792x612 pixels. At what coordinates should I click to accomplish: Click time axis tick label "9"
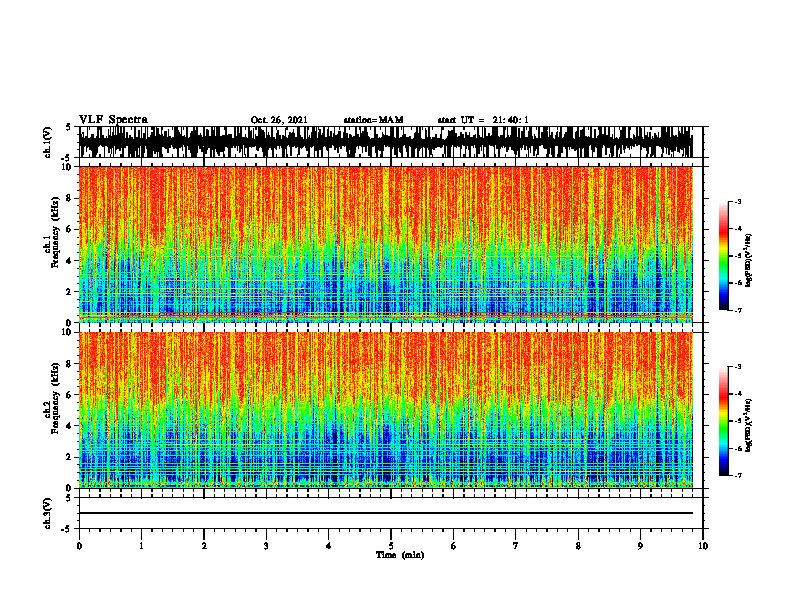640,546
